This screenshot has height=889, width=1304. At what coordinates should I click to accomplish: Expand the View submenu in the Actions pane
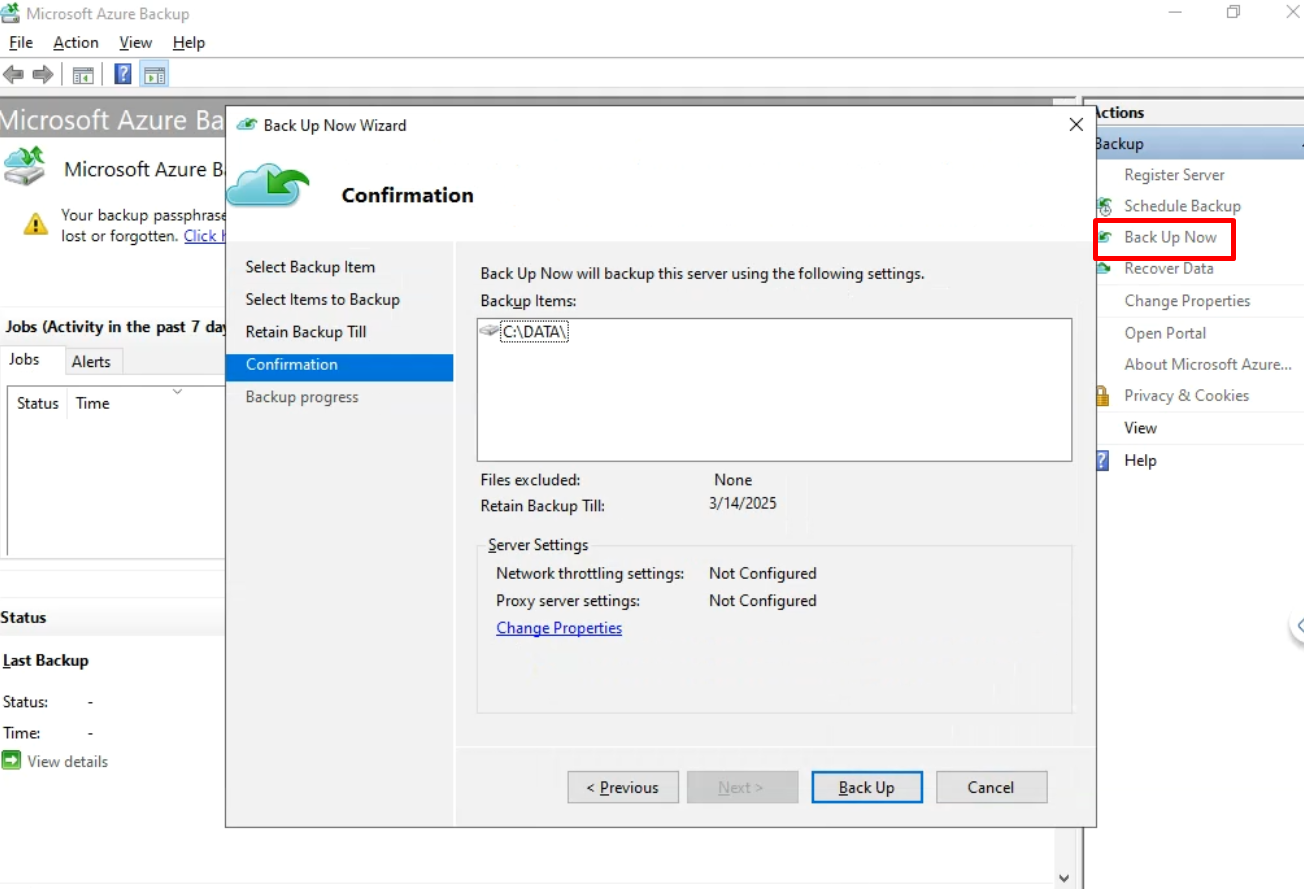(x=1140, y=428)
